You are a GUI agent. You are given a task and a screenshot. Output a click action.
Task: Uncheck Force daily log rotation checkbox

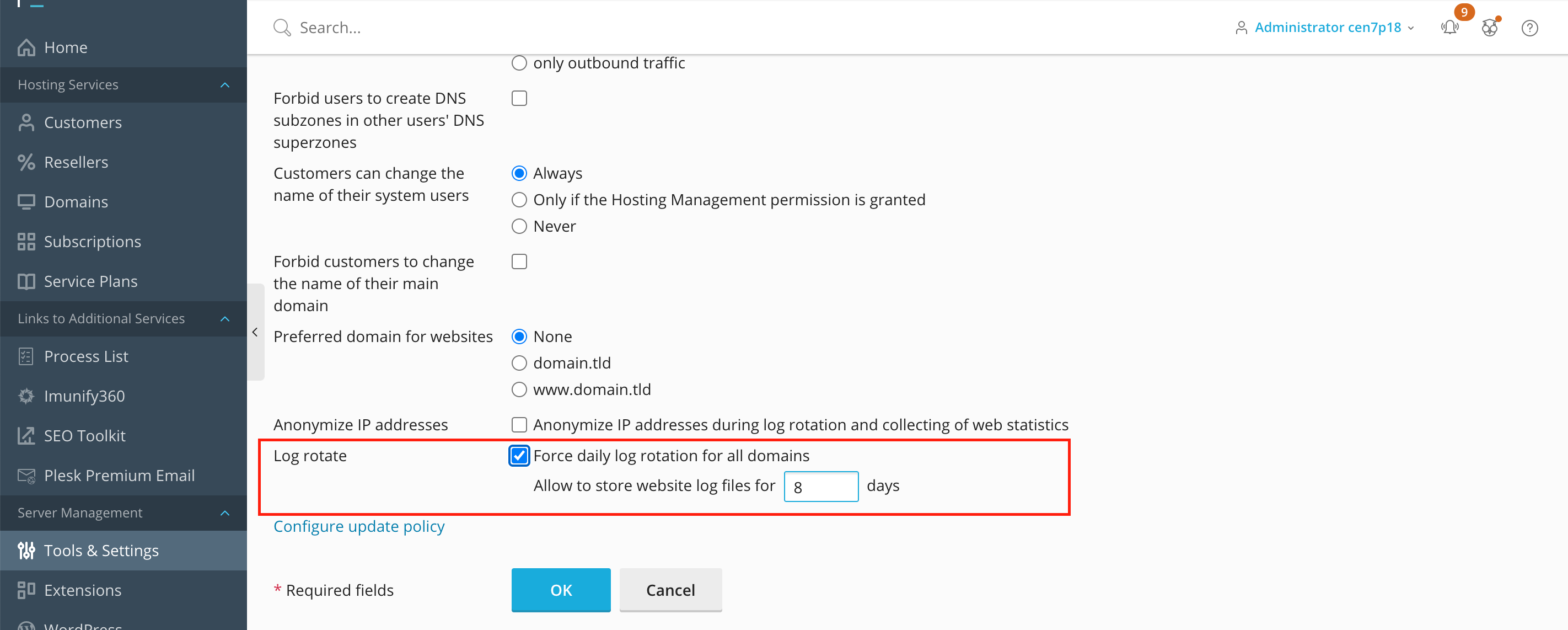[x=519, y=456]
